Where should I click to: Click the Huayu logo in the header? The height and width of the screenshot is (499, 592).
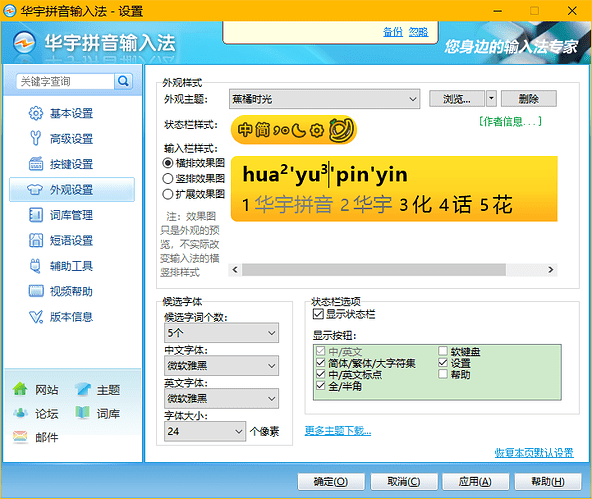click(x=24, y=42)
